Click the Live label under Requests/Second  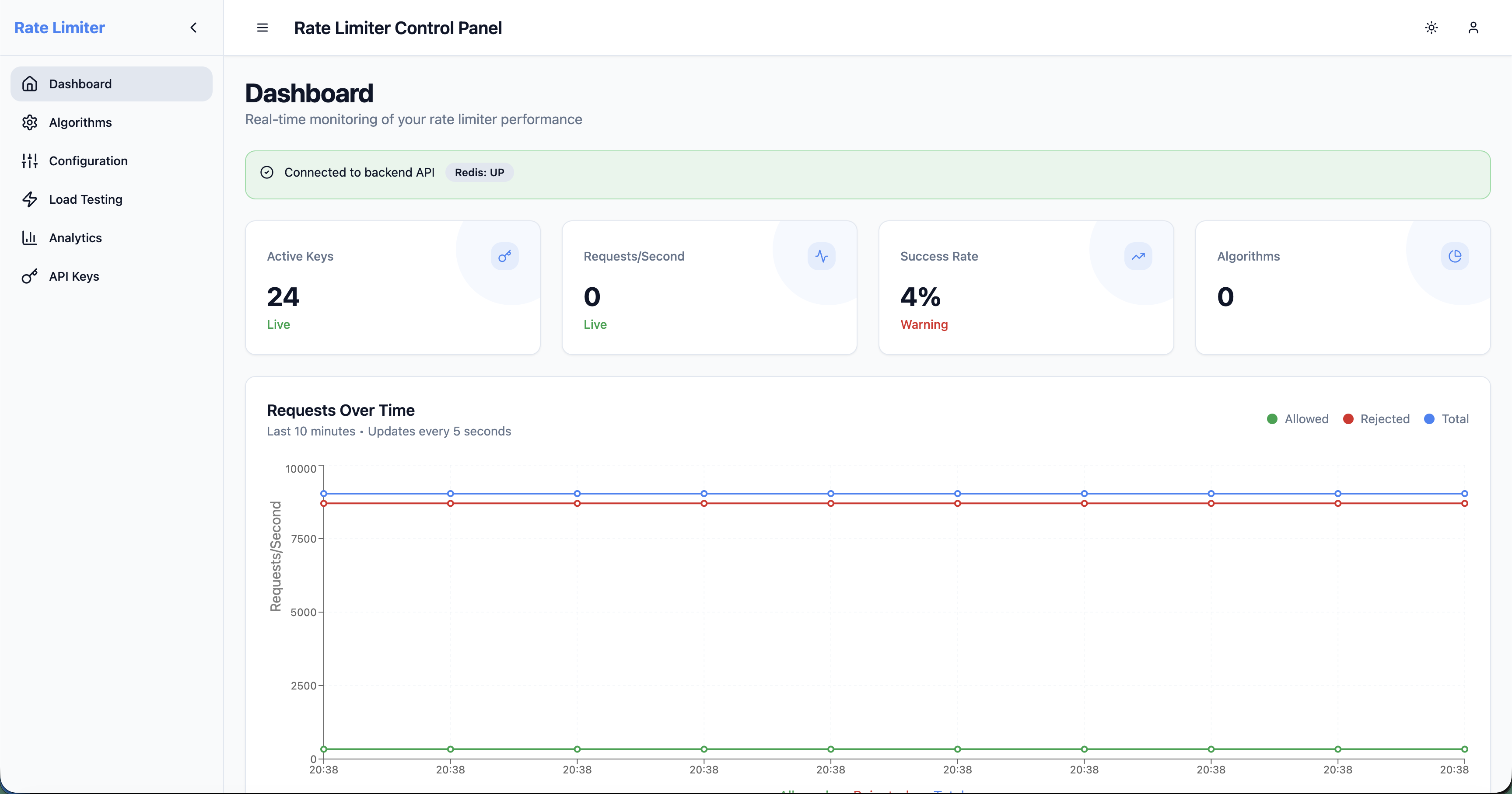595,324
